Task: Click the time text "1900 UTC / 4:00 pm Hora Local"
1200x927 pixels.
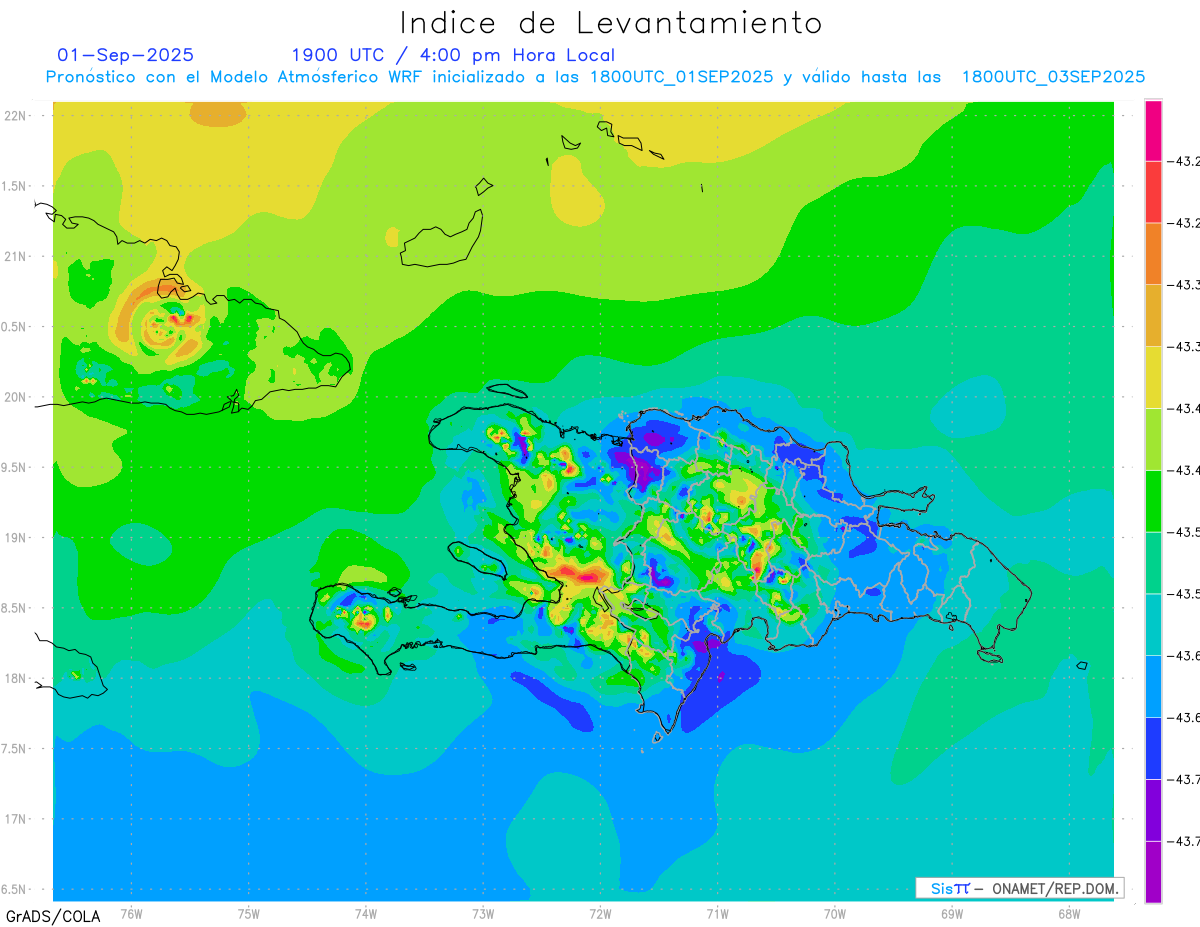Action: click(453, 55)
